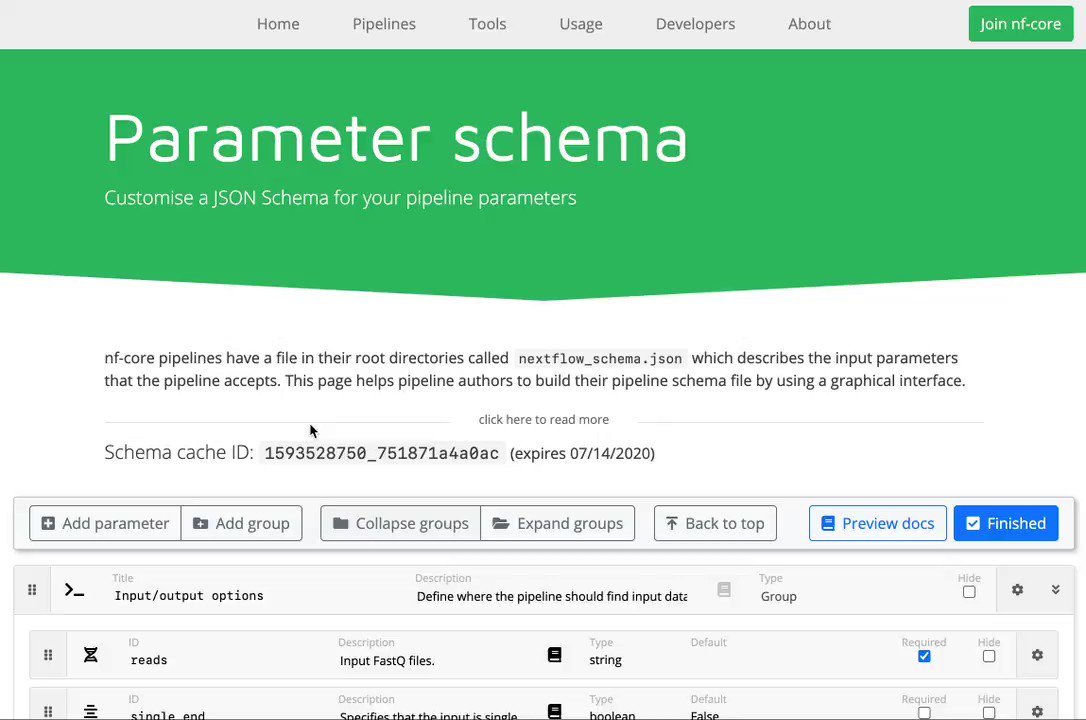
Task: Click the Add group button
Action: (x=241, y=523)
